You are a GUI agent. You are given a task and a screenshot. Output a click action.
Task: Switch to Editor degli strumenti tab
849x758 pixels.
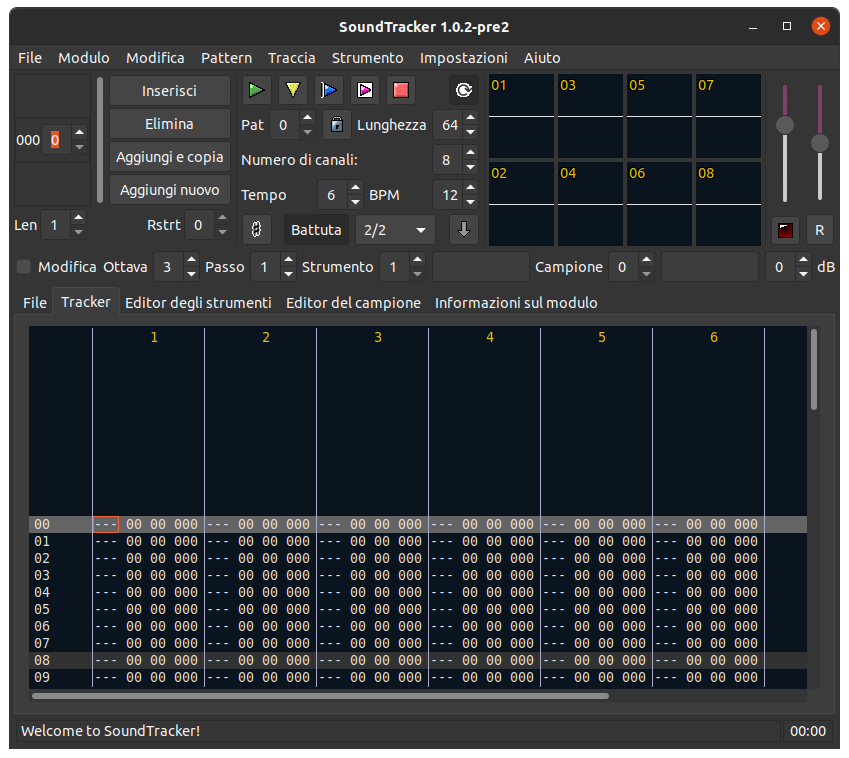[x=198, y=303]
